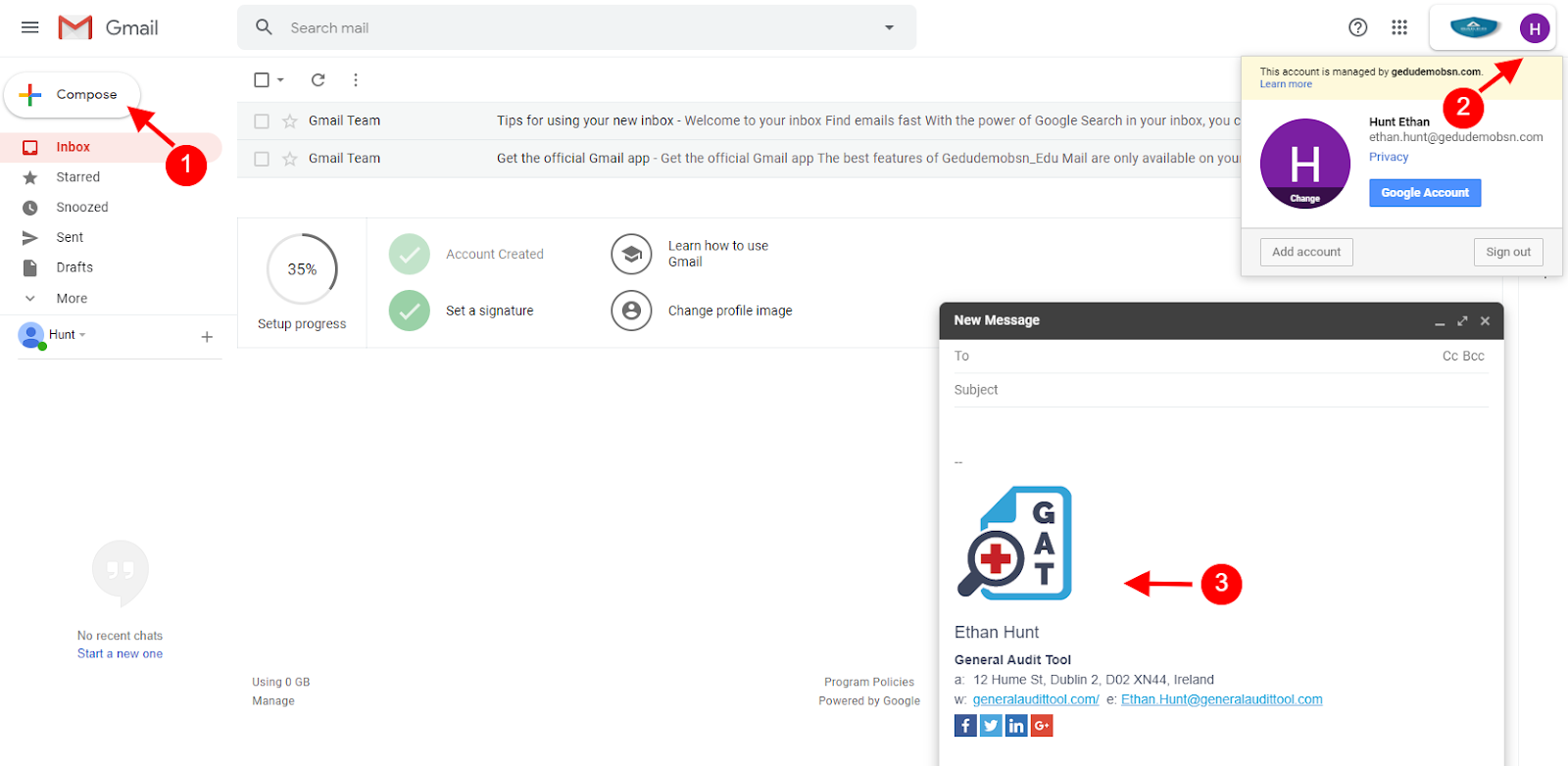Open the Google apps grid
Image resolution: width=1568 pixels, height=766 pixels.
pos(1399,27)
